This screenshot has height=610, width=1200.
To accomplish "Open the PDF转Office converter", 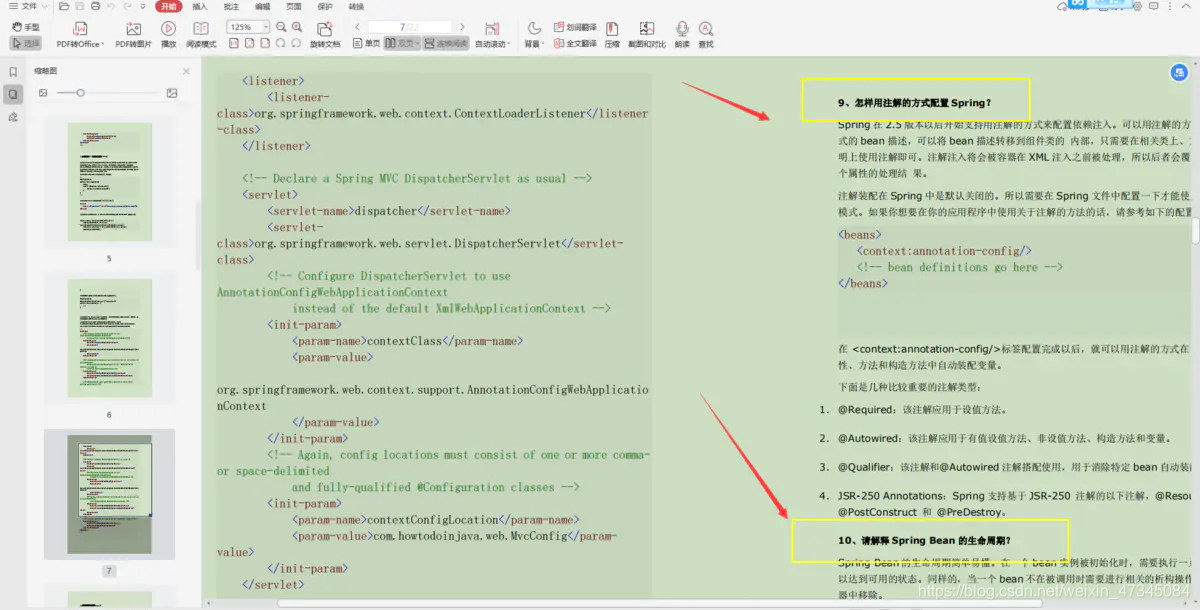I will [78, 35].
